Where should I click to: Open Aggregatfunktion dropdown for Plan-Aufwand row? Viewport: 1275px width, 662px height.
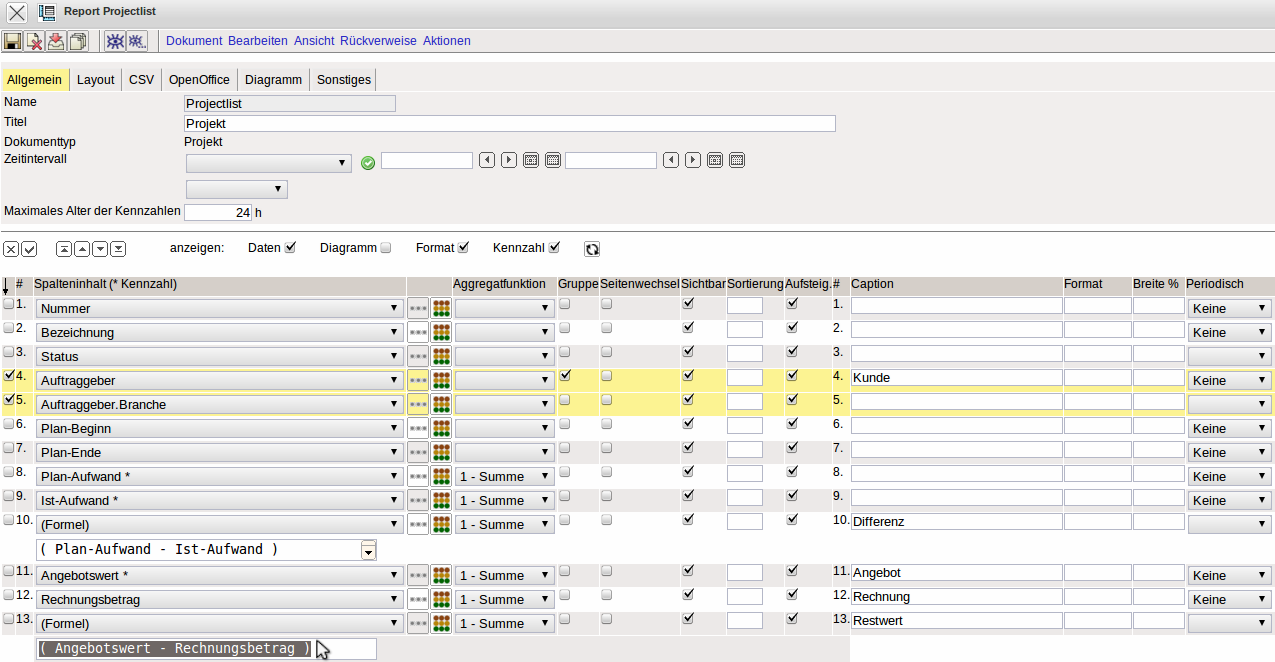[x=504, y=477]
